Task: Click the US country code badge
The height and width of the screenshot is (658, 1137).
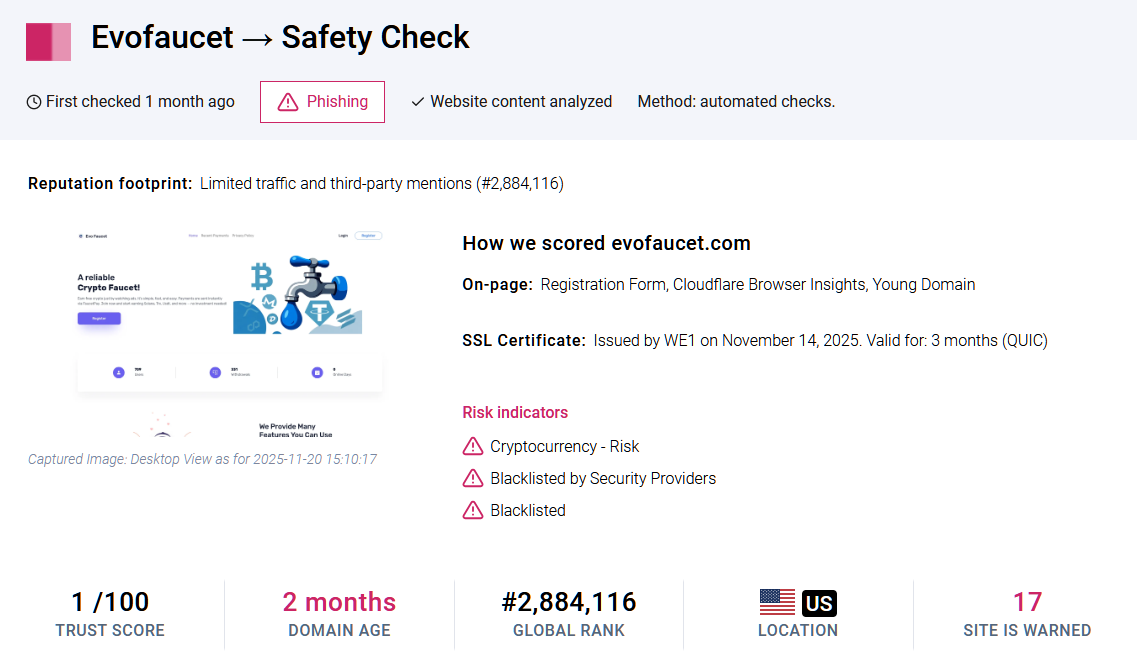Action: (821, 601)
